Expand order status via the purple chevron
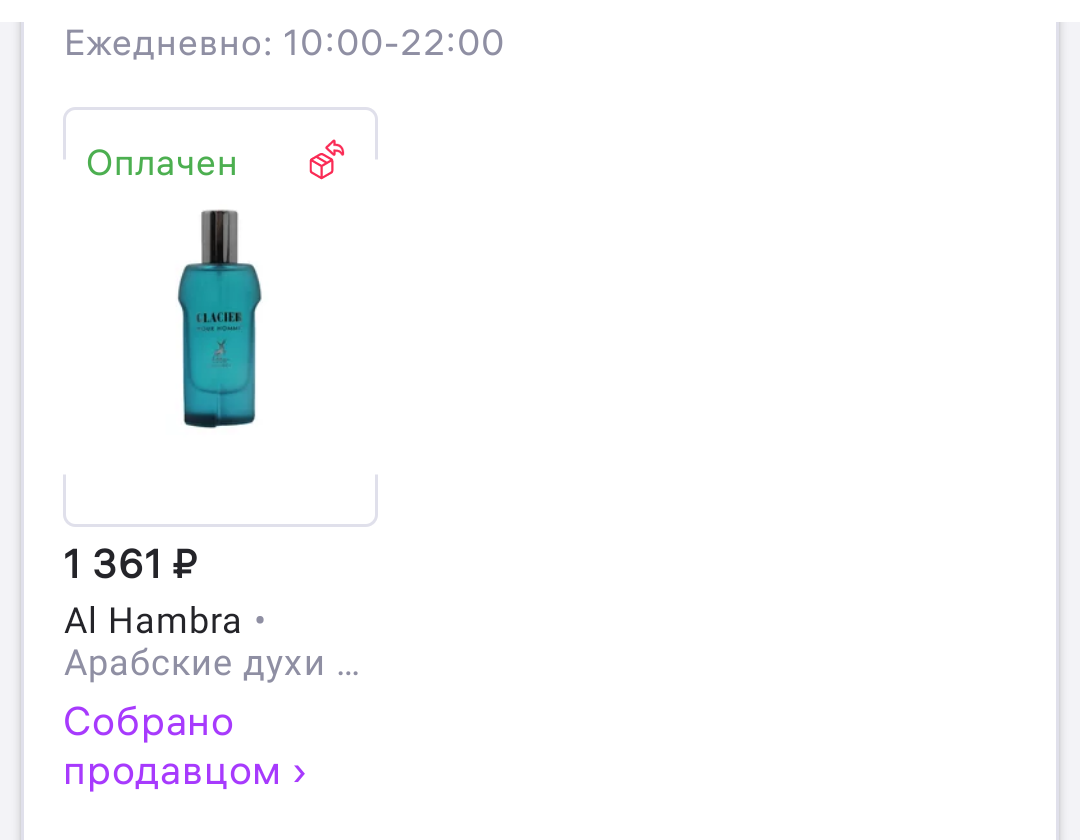This screenshot has width=1080, height=840. click(x=299, y=773)
